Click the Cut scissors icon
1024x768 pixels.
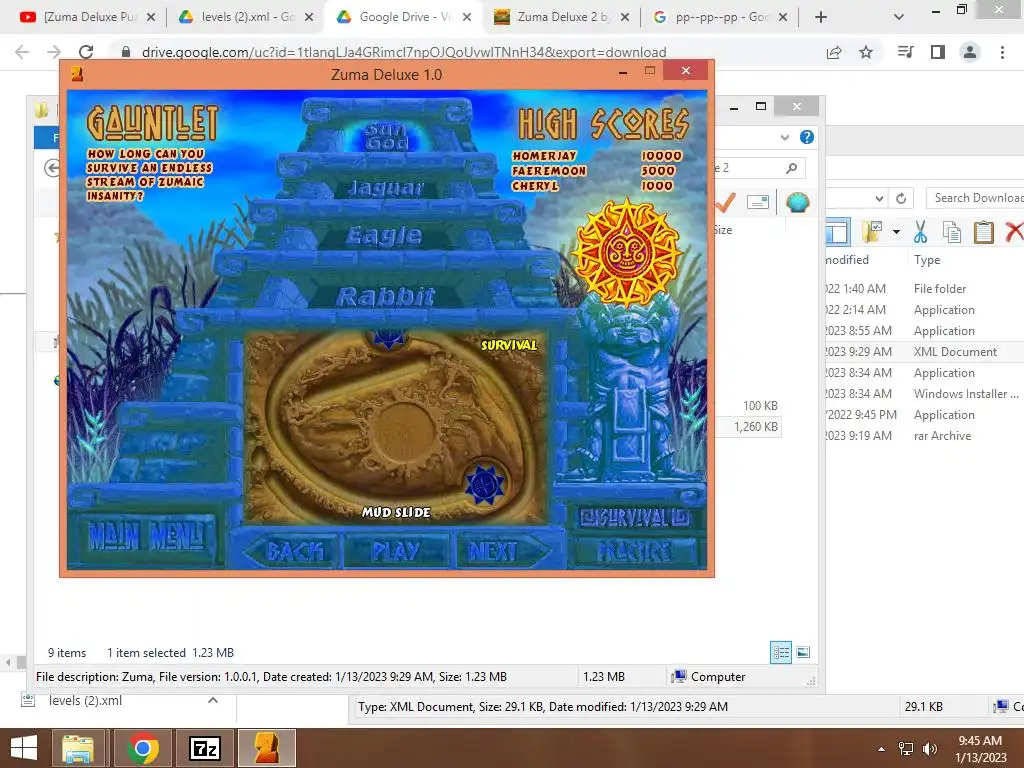coord(920,232)
